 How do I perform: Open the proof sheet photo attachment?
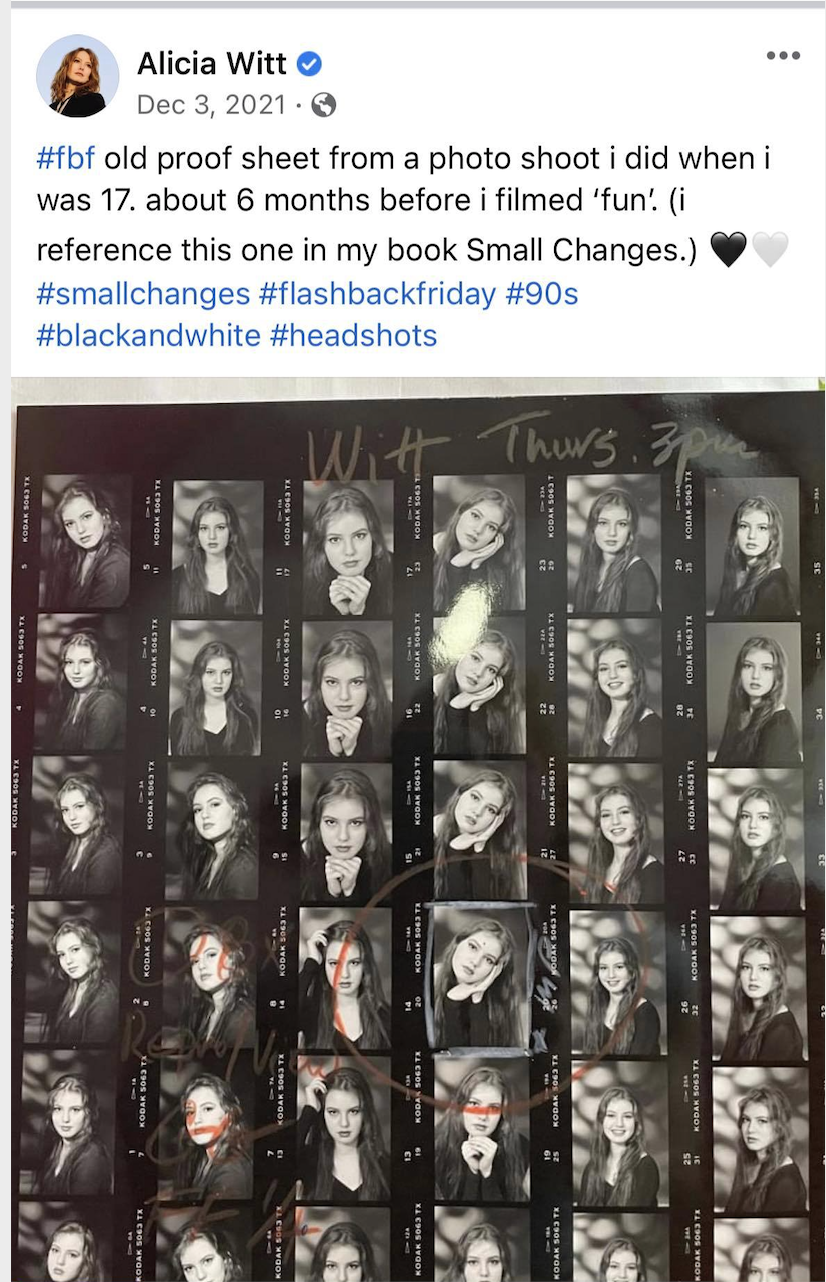point(418,830)
